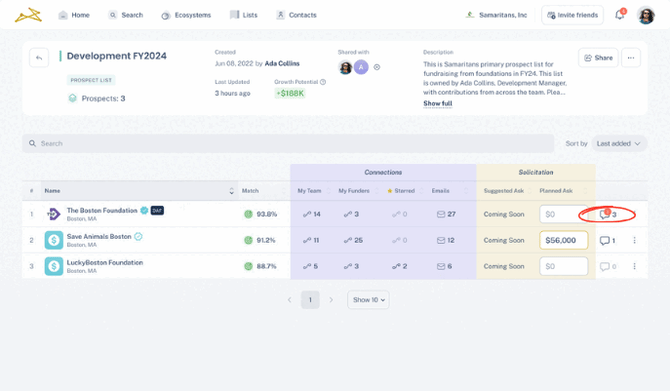Image resolution: width=670 pixels, height=391 pixels.
Task: Open the Home menu item
Action: coord(74,15)
